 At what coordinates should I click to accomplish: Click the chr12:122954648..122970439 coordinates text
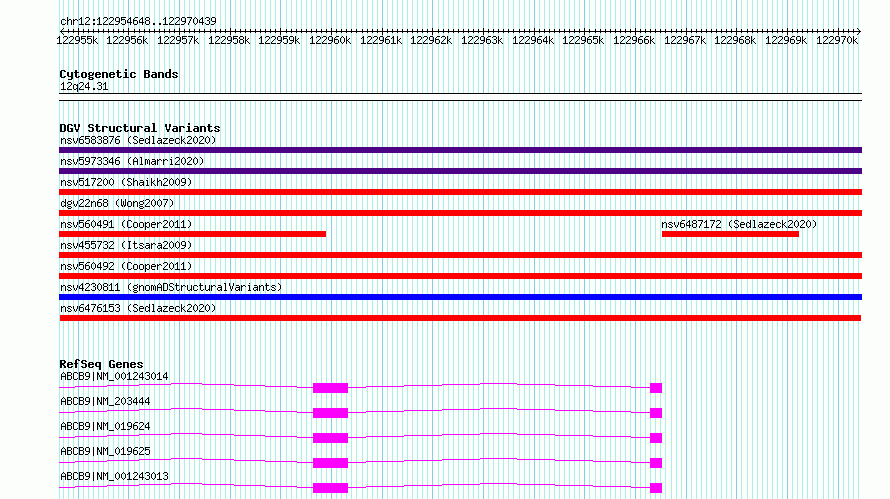coord(138,21)
